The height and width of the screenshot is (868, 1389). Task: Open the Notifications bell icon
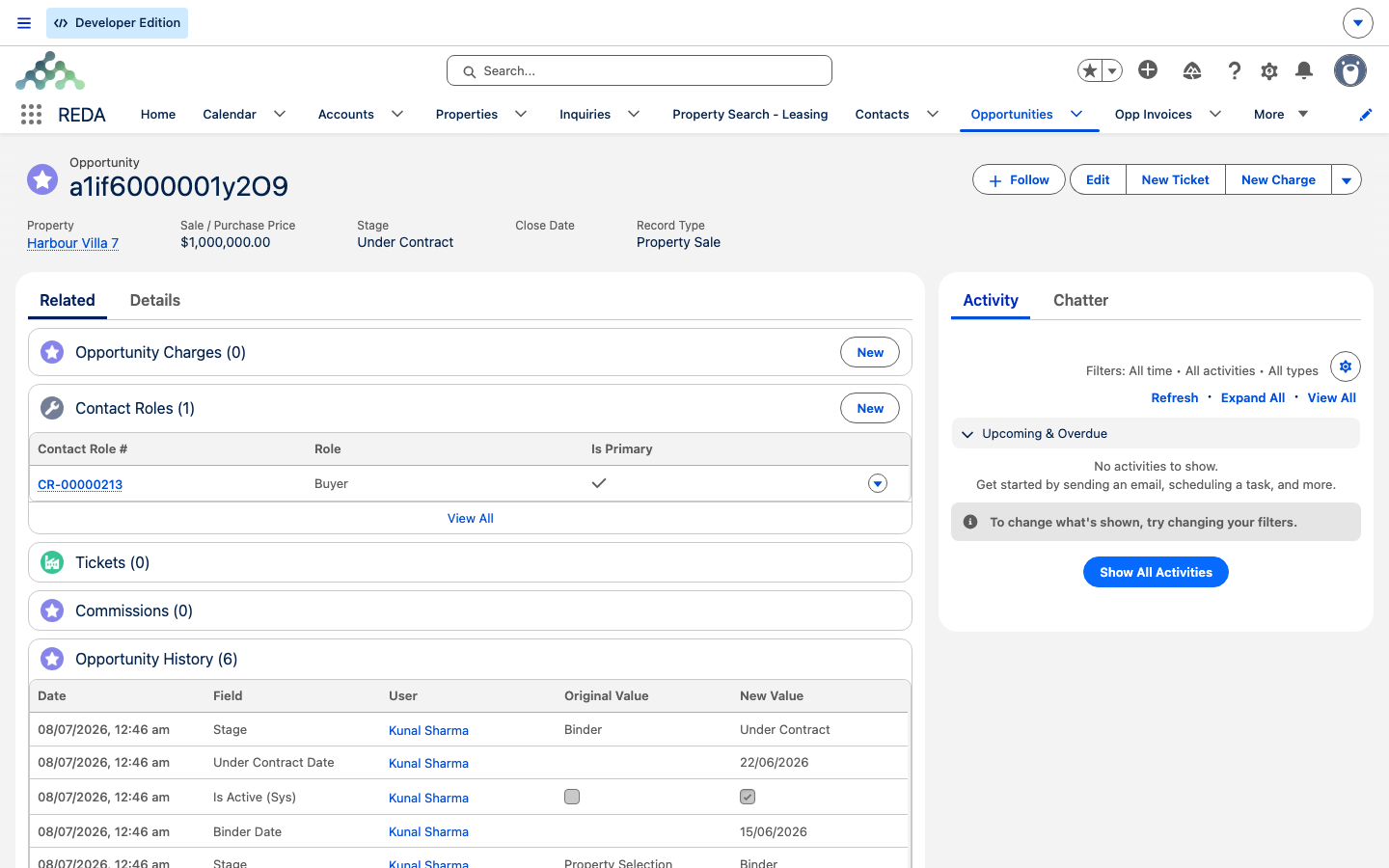tap(1304, 70)
